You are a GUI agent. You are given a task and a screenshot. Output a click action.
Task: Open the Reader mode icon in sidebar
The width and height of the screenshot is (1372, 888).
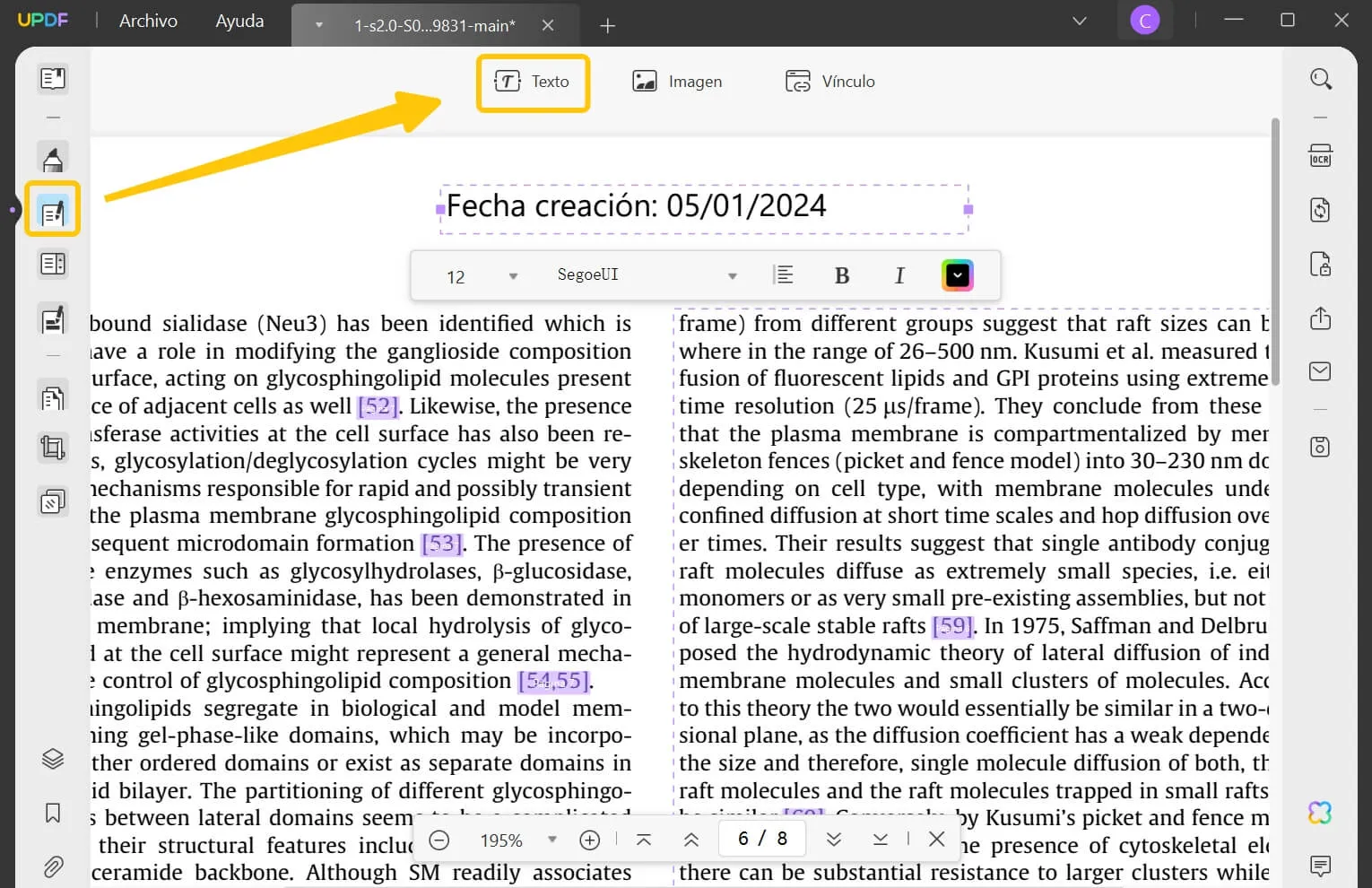point(53,78)
